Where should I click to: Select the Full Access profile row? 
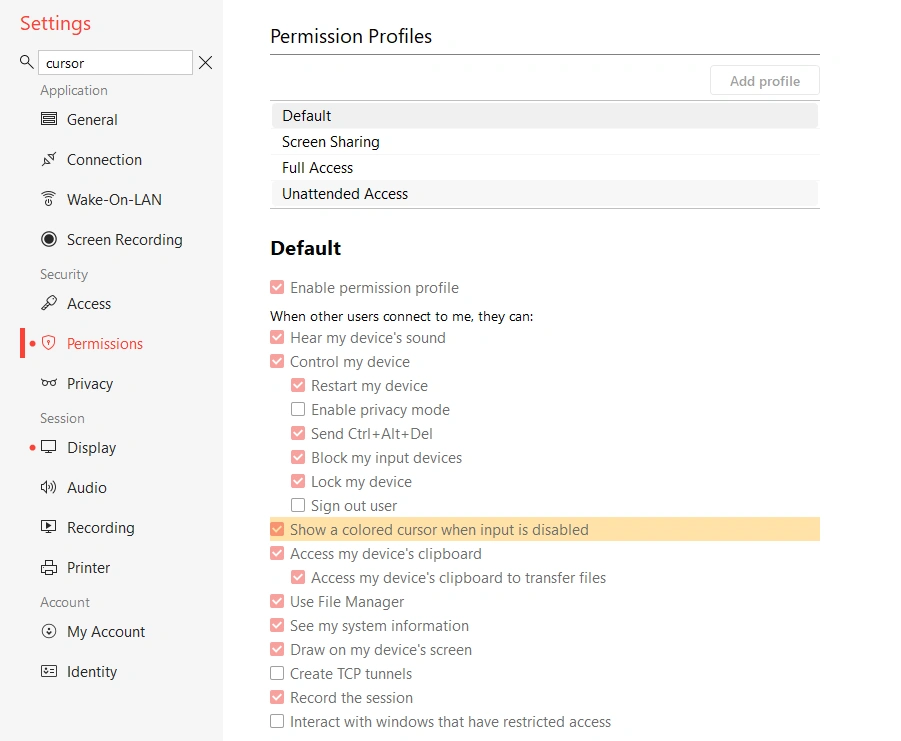coord(318,168)
